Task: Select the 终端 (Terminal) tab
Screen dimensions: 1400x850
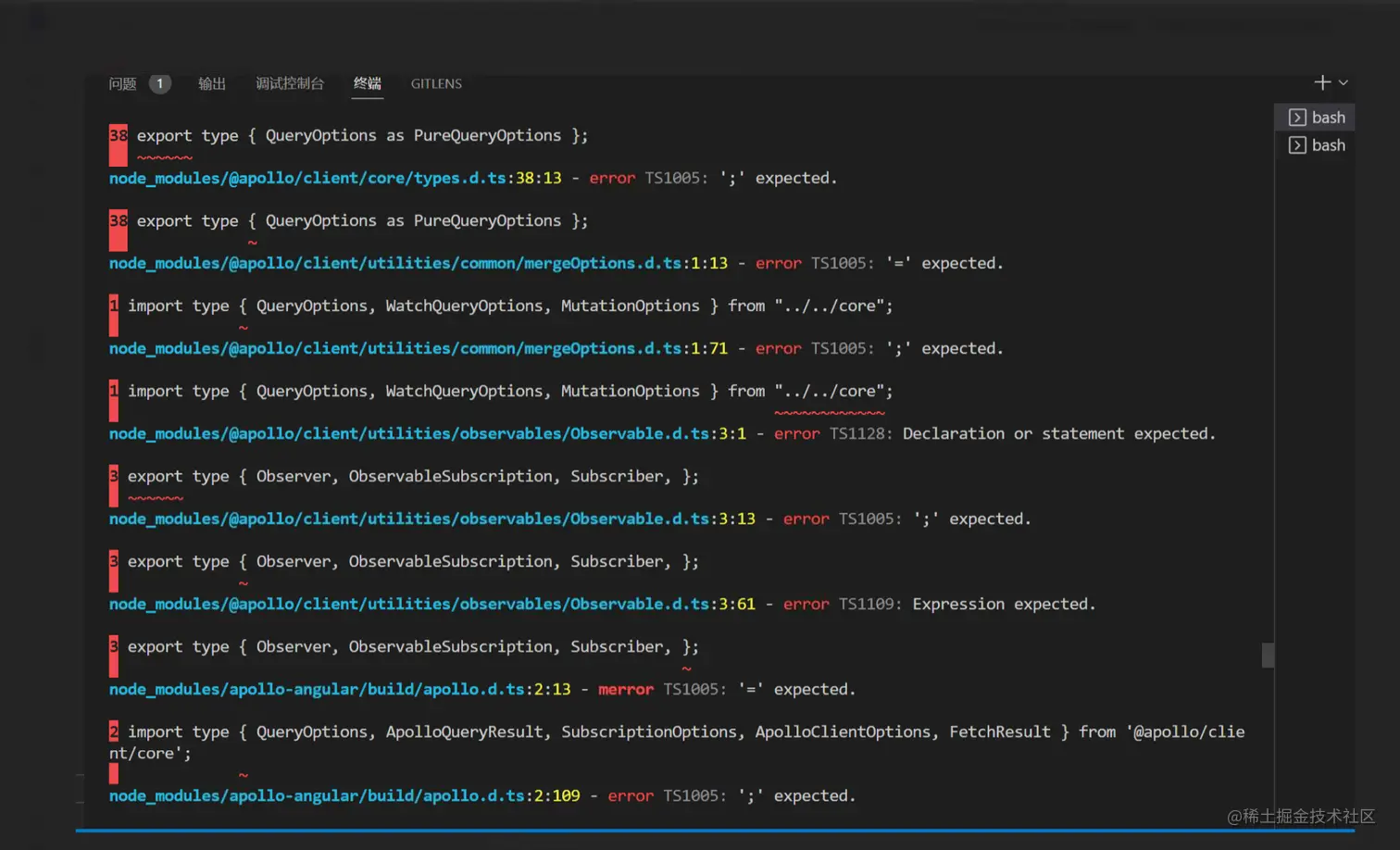Action: [x=367, y=83]
